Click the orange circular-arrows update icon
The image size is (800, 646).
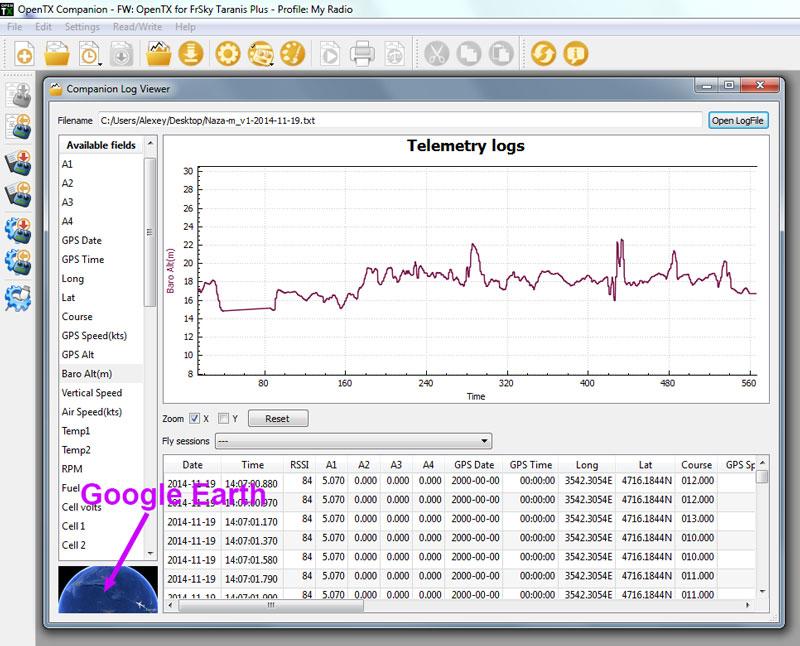543,54
